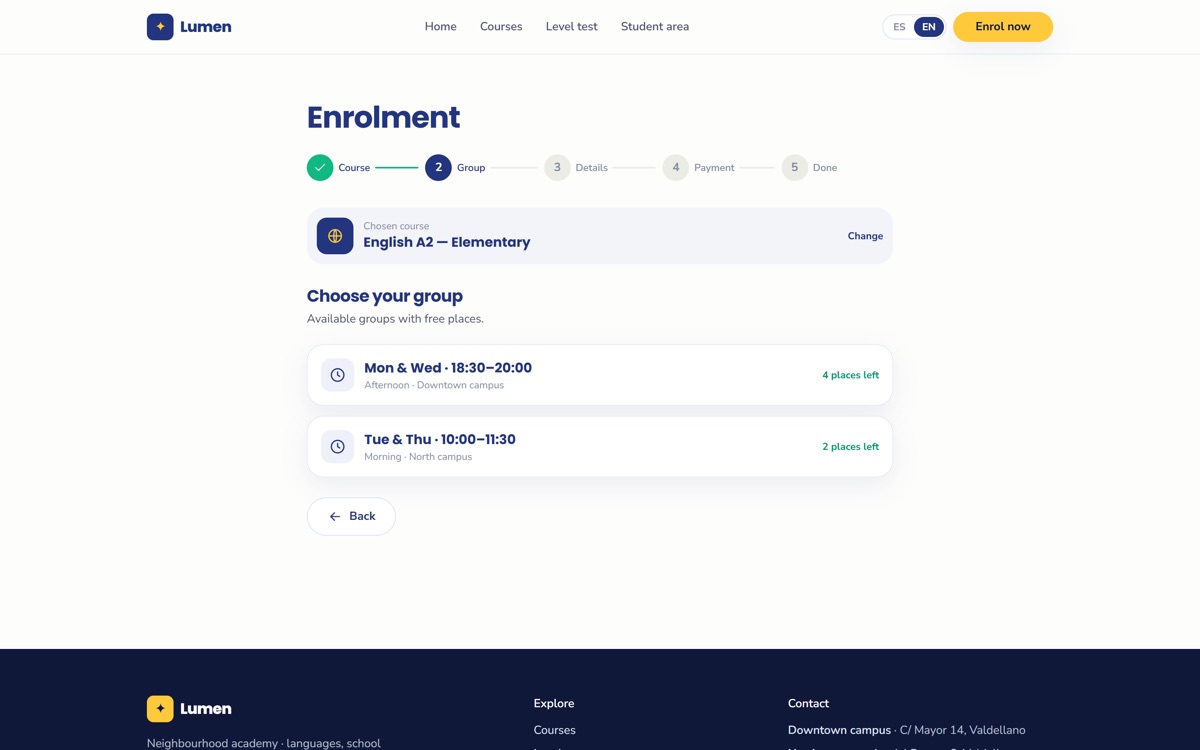
Task: Click 'Choose your group' heading
Action: [385, 296]
